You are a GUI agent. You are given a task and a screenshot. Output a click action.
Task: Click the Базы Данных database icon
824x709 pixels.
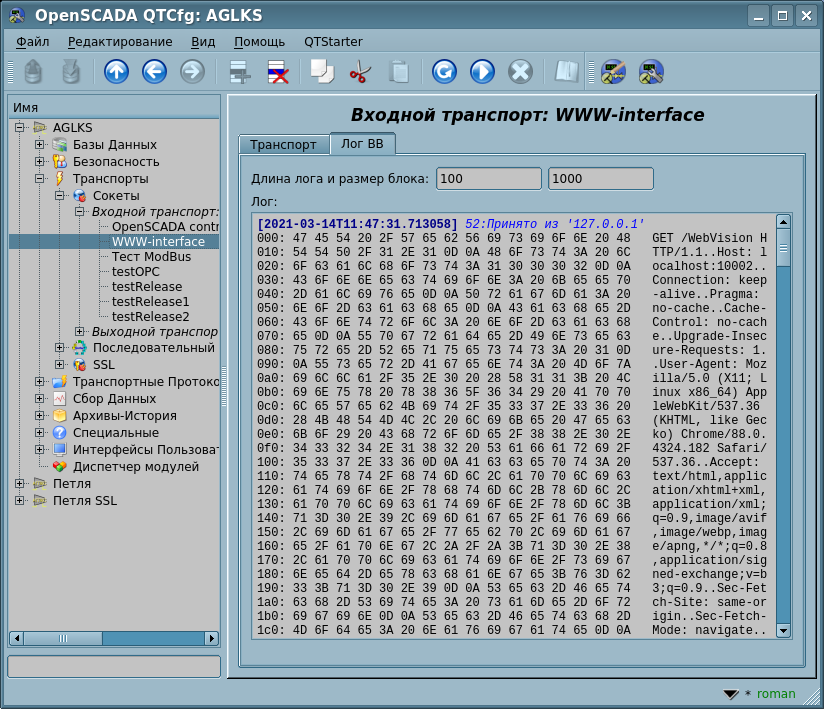60,145
